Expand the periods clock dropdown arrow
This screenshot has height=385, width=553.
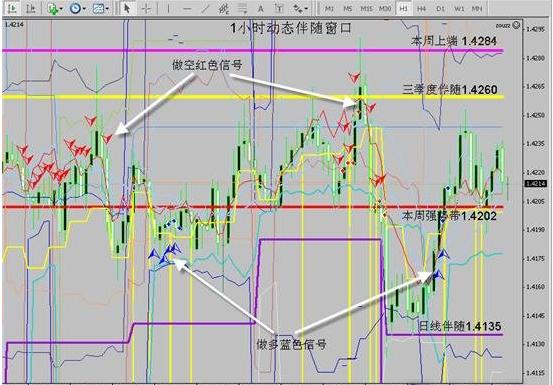click(x=84, y=9)
